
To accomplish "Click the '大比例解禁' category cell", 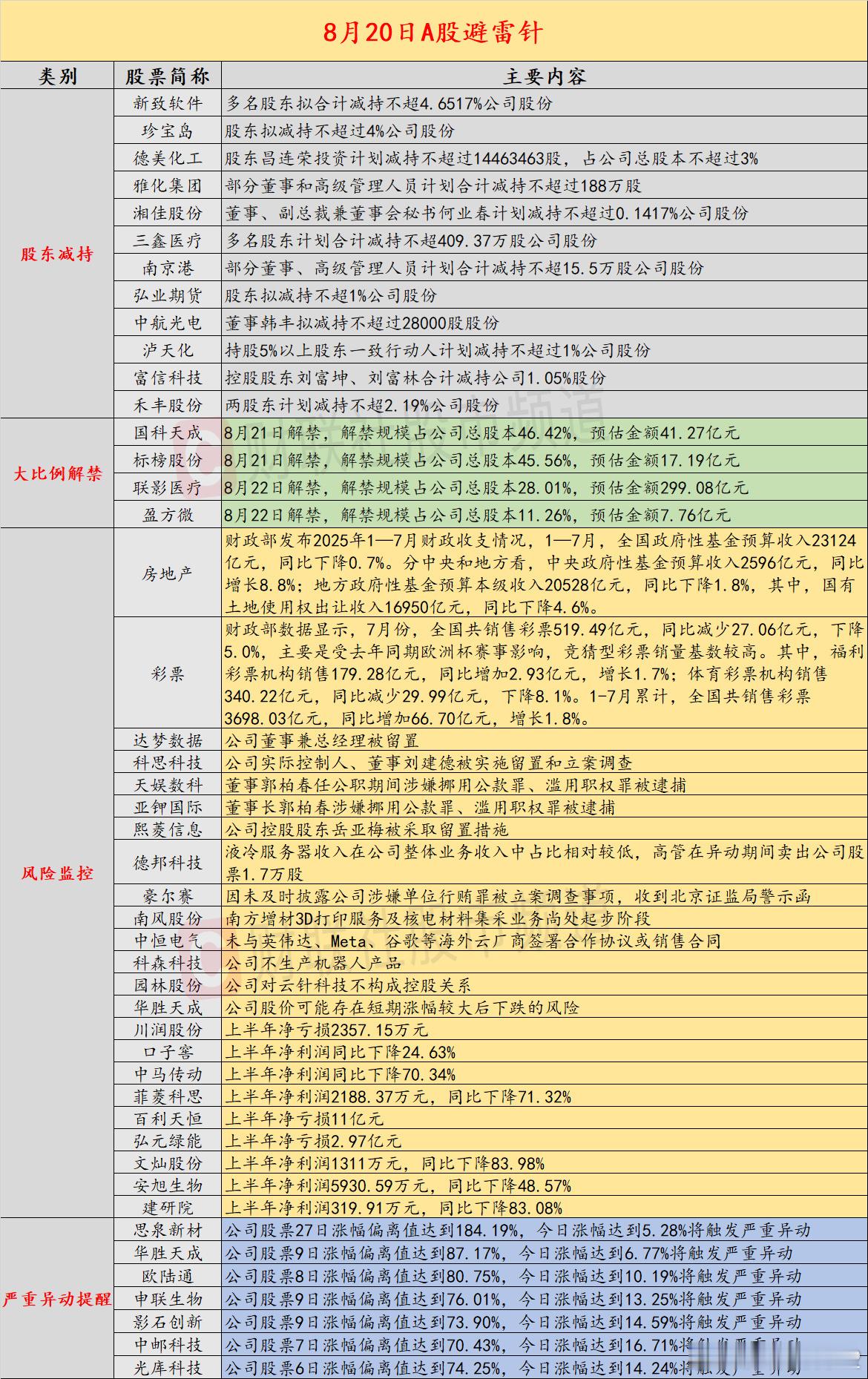I will pos(57,473).
